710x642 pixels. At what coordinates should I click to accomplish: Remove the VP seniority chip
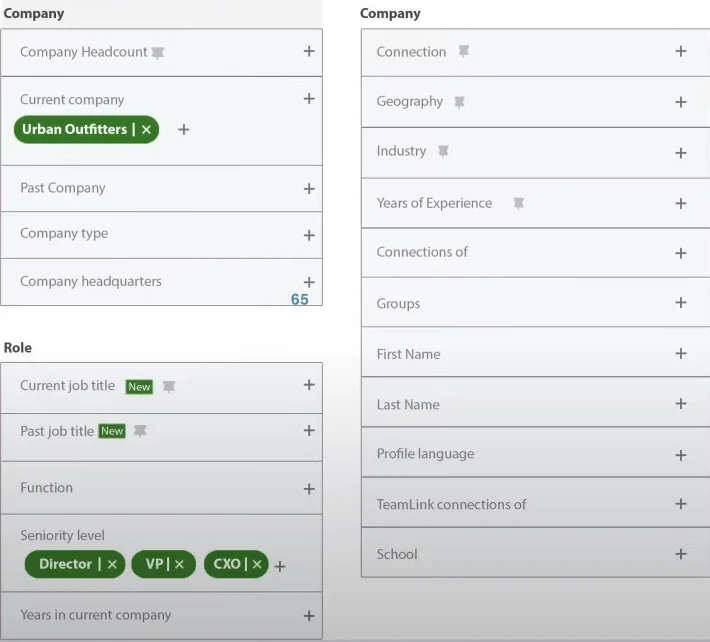click(x=179, y=564)
